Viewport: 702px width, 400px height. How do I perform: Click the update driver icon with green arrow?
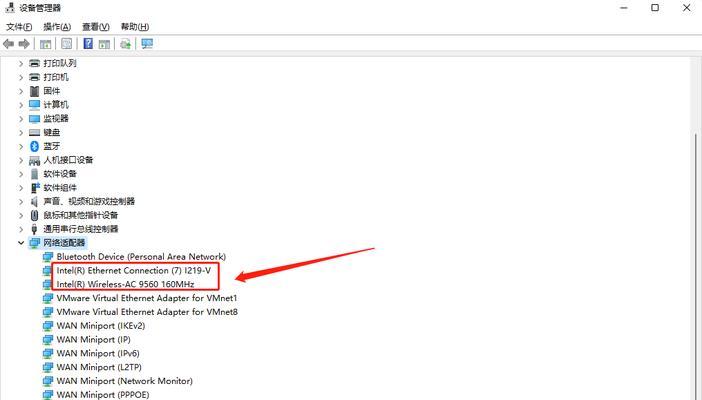point(126,44)
